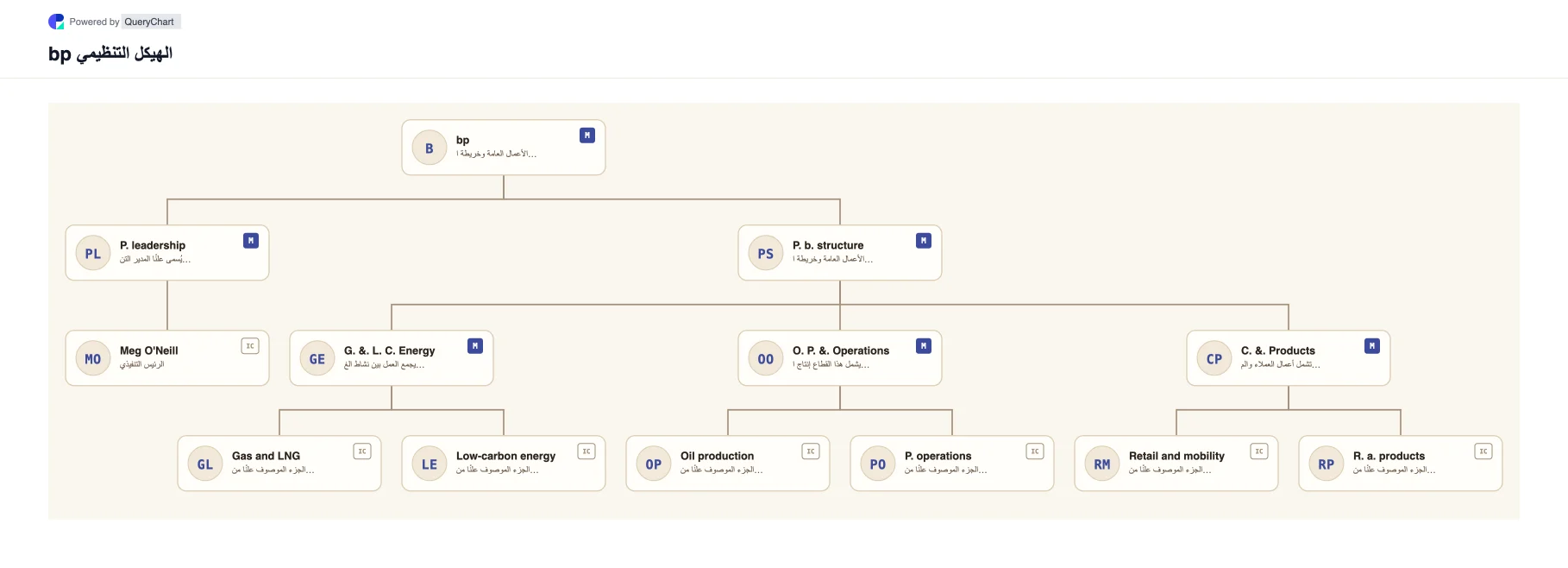Select the P. leadership title
This screenshot has width=1568, height=568.
click(x=153, y=245)
